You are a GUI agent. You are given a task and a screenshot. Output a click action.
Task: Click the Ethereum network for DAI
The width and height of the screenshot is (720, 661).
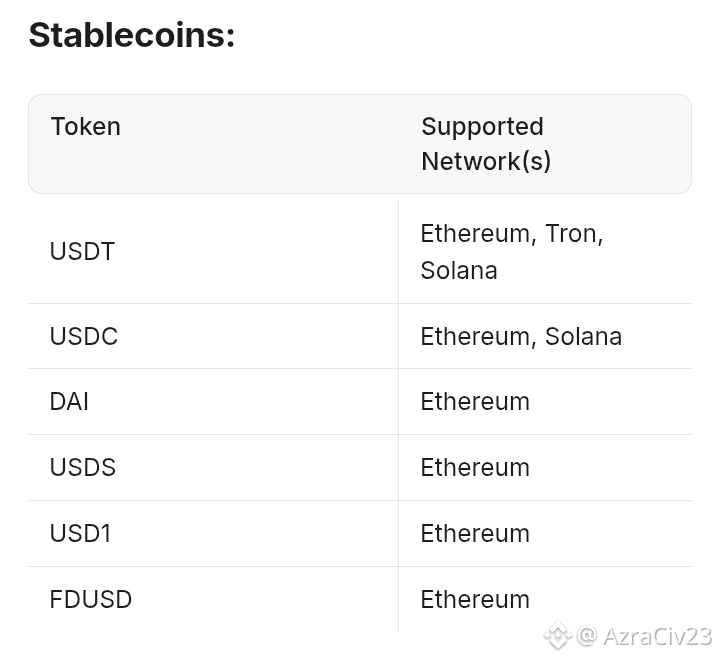point(475,402)
